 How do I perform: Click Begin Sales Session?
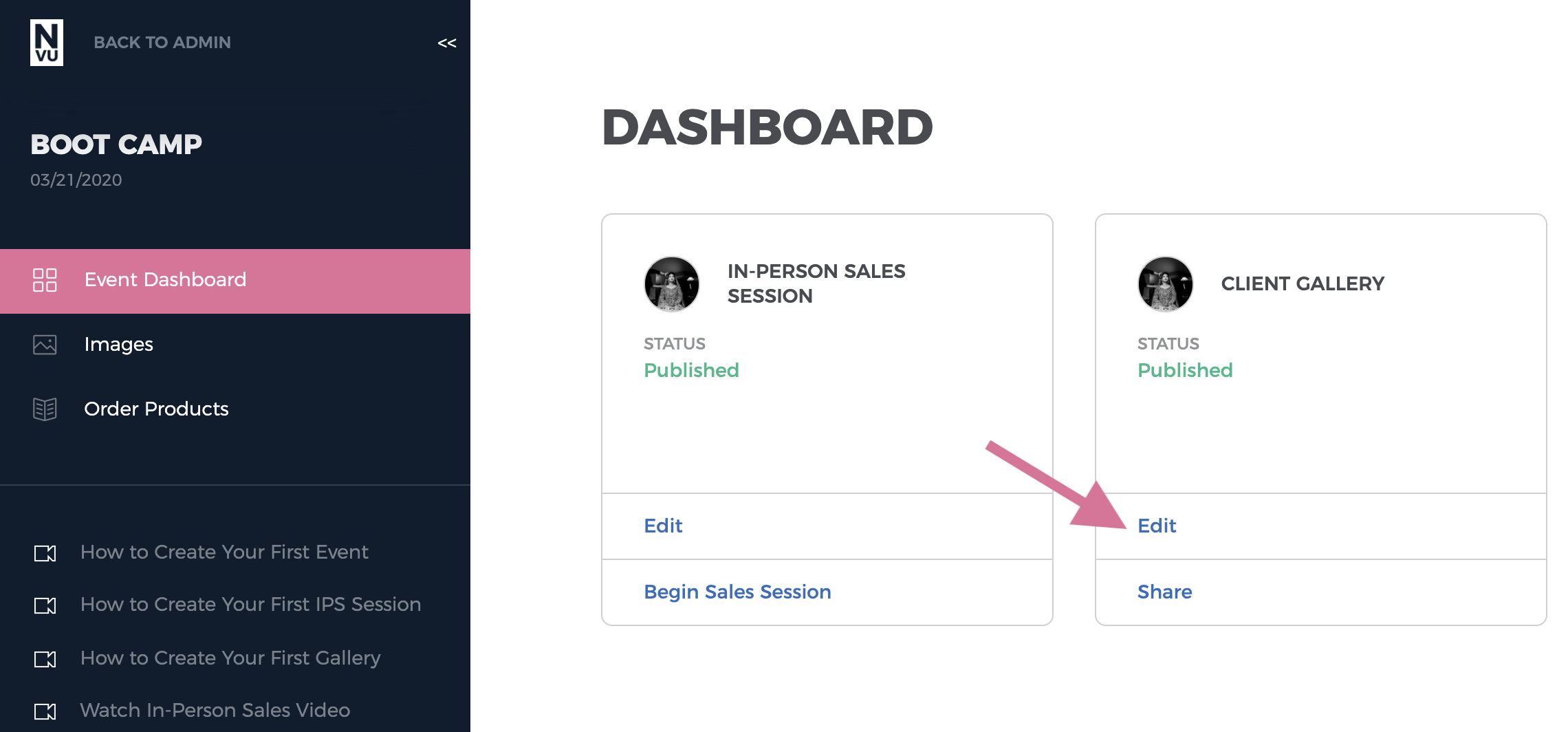point(737,592)
